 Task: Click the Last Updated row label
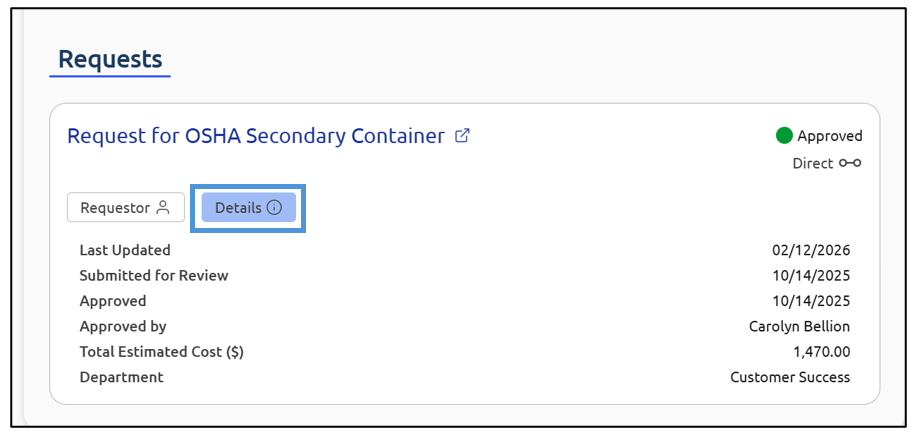pos(125,250)
